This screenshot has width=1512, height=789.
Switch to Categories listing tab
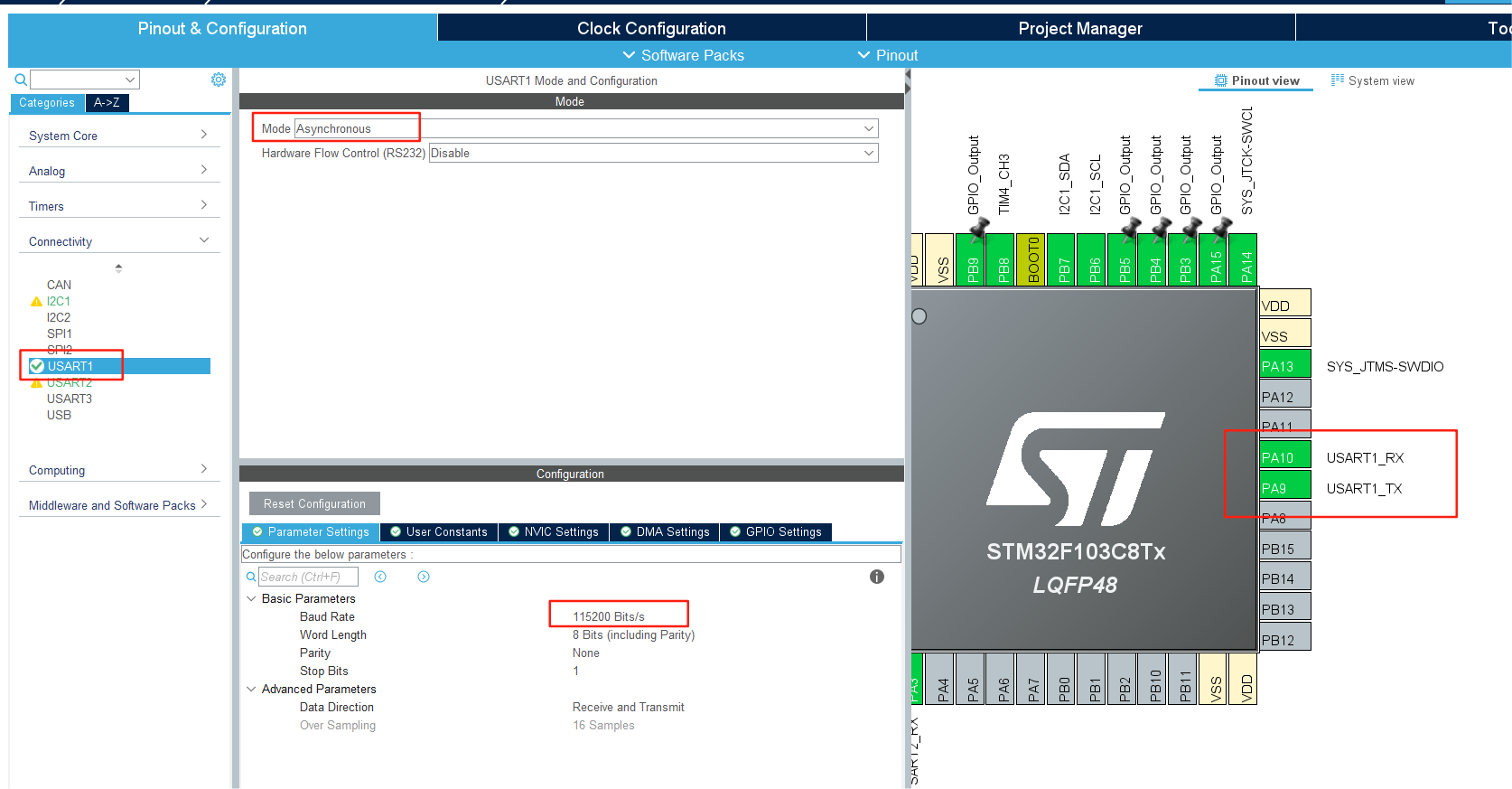(x=47, y=103)
